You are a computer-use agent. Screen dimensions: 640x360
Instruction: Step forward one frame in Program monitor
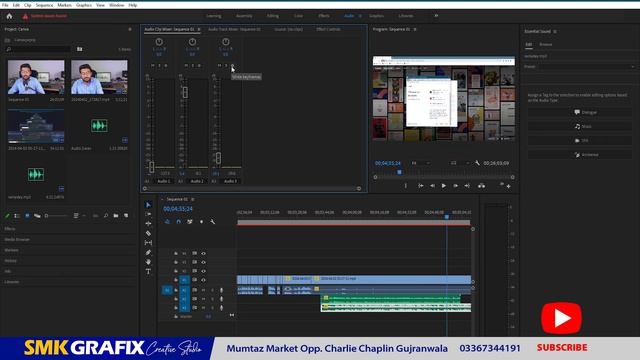pyautogui.click(x=456, y=186)
